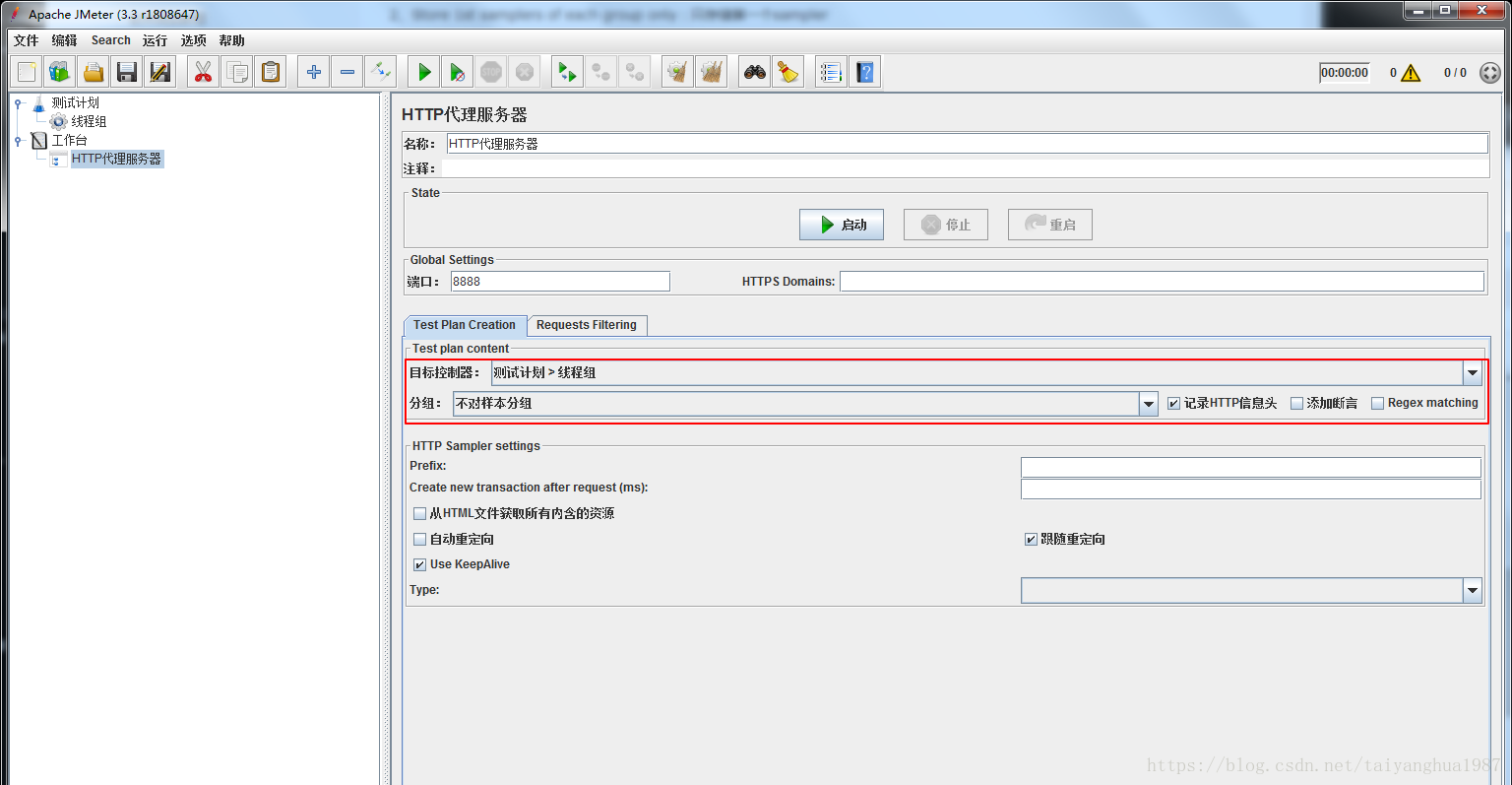Click remote shutdown all icon
This screenshot has width=1512, height=785.
(635, 72)
